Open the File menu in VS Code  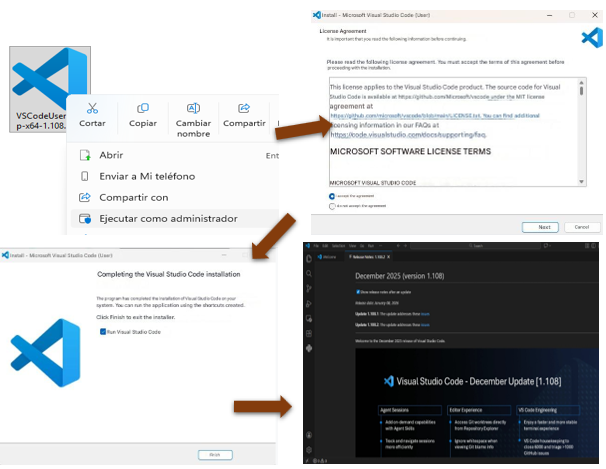point(316,246)
